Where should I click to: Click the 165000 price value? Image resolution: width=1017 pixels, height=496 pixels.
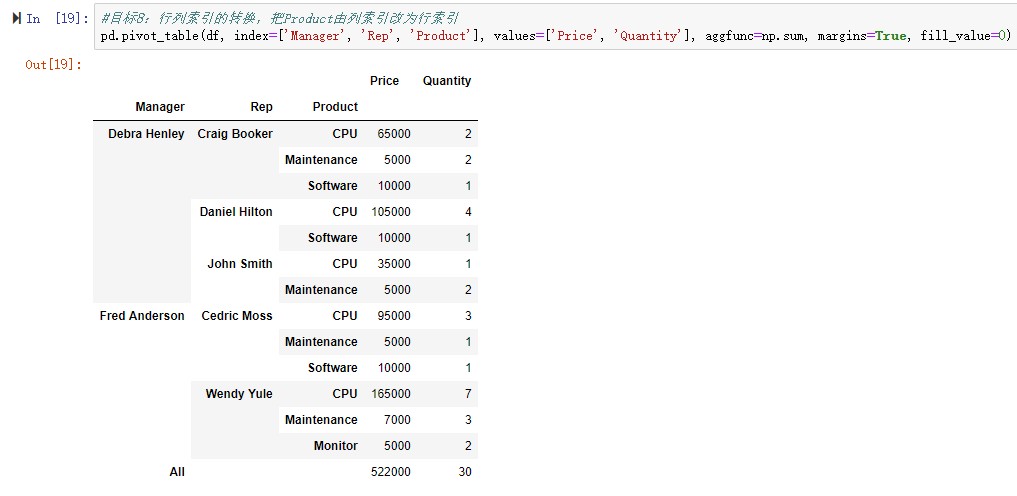391,394
